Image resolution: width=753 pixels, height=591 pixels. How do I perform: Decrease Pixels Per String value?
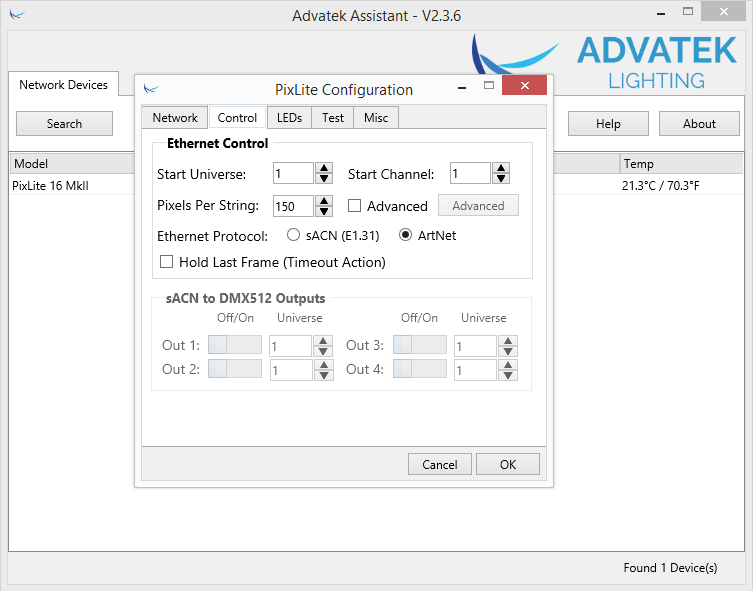click(324, 211)
